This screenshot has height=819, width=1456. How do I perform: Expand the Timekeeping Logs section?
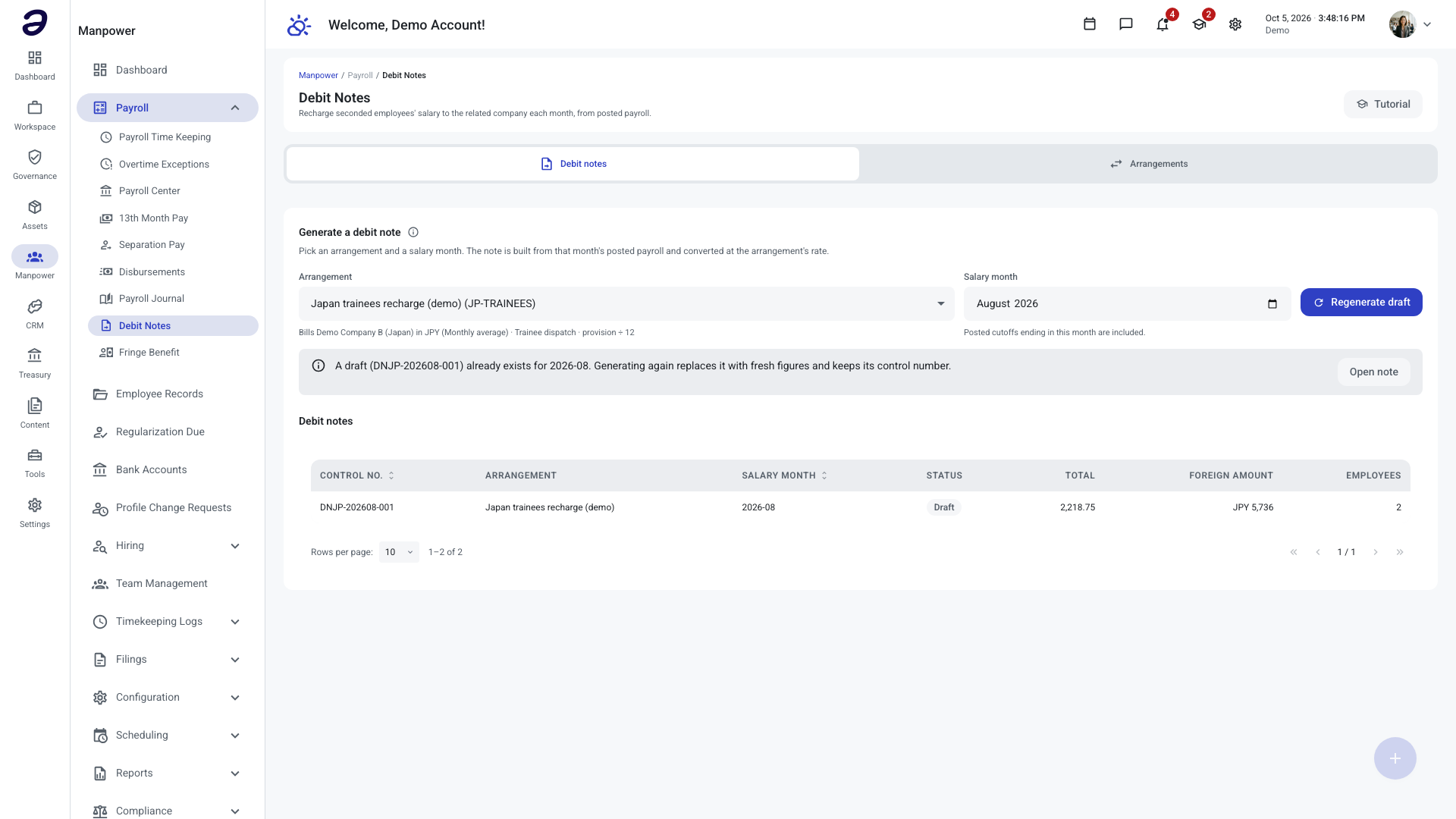[x=235, y=622]
